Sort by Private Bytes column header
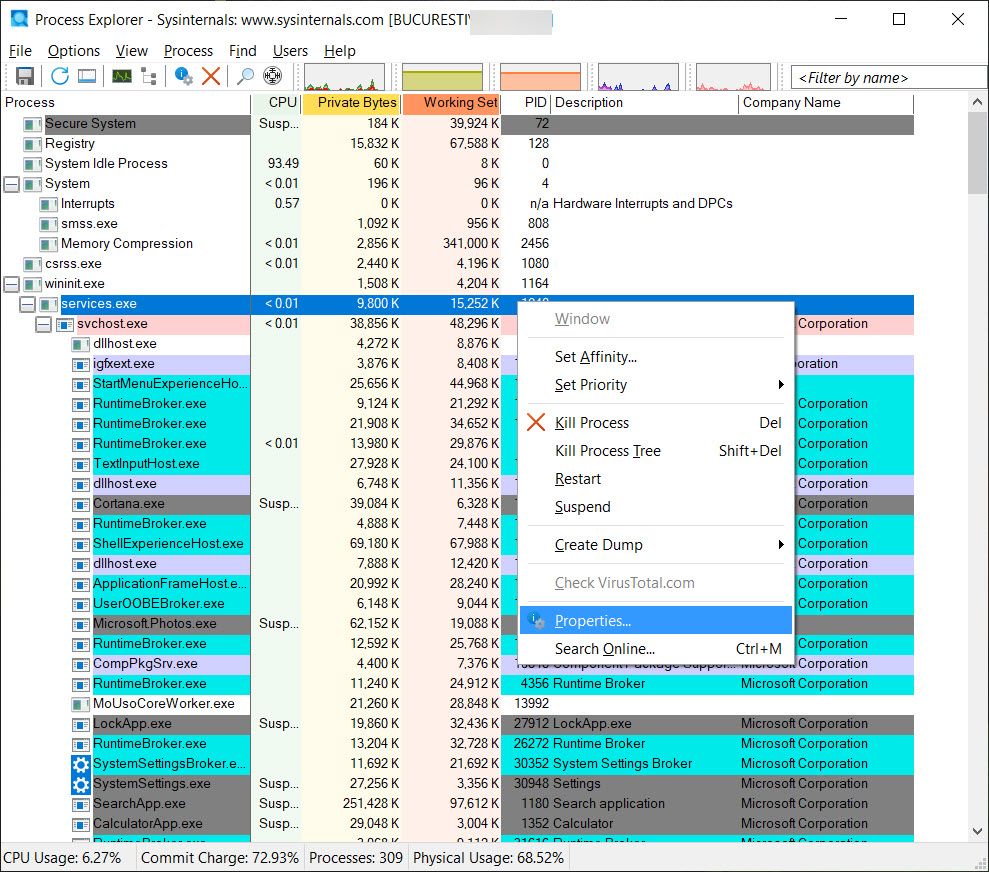 point(351,103)
